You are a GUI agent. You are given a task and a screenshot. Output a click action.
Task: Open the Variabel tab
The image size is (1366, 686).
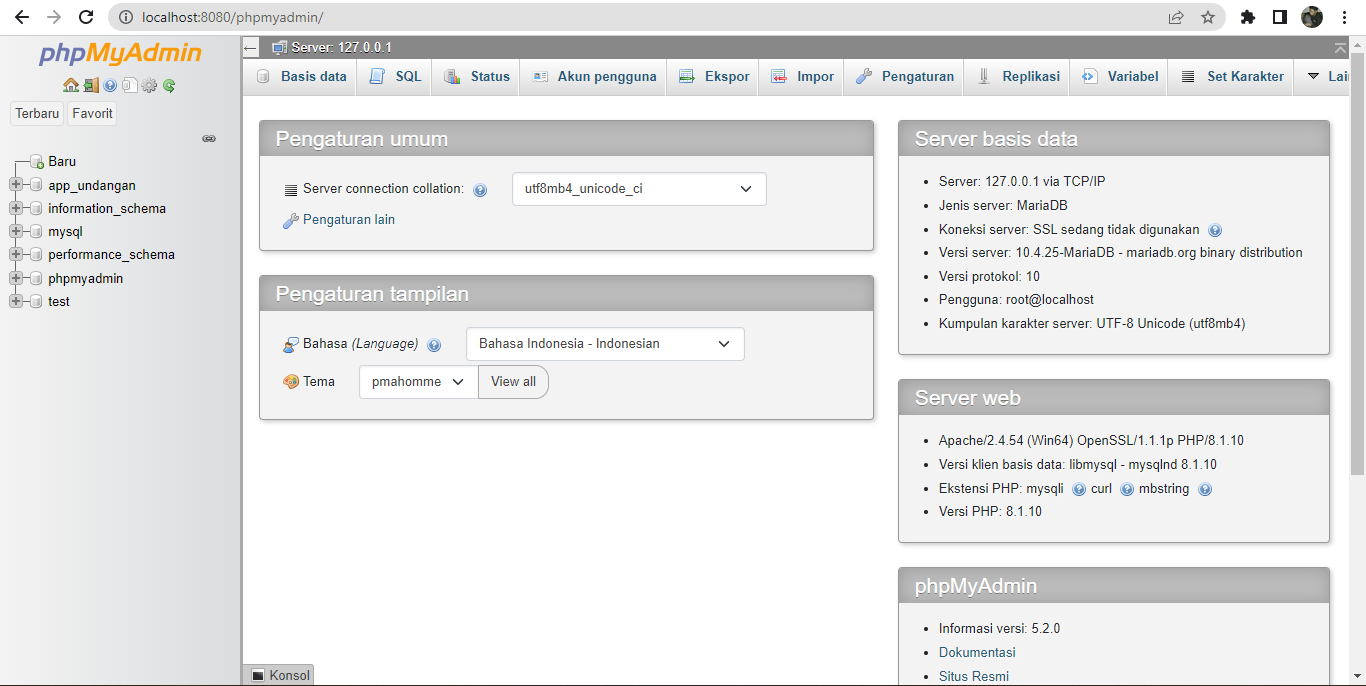(1120, 77)
